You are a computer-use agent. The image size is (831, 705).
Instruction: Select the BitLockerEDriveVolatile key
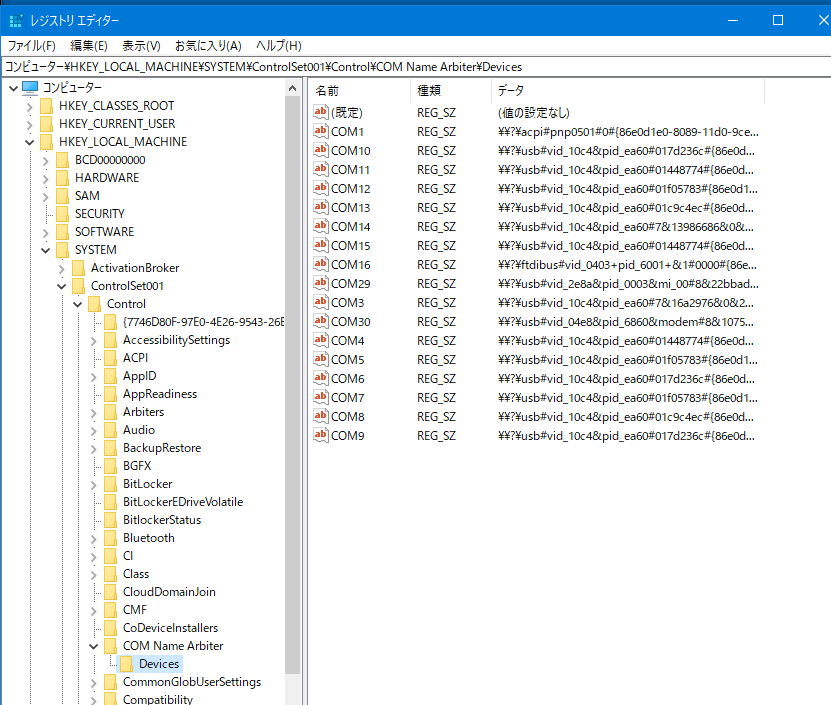pos(183,501)
